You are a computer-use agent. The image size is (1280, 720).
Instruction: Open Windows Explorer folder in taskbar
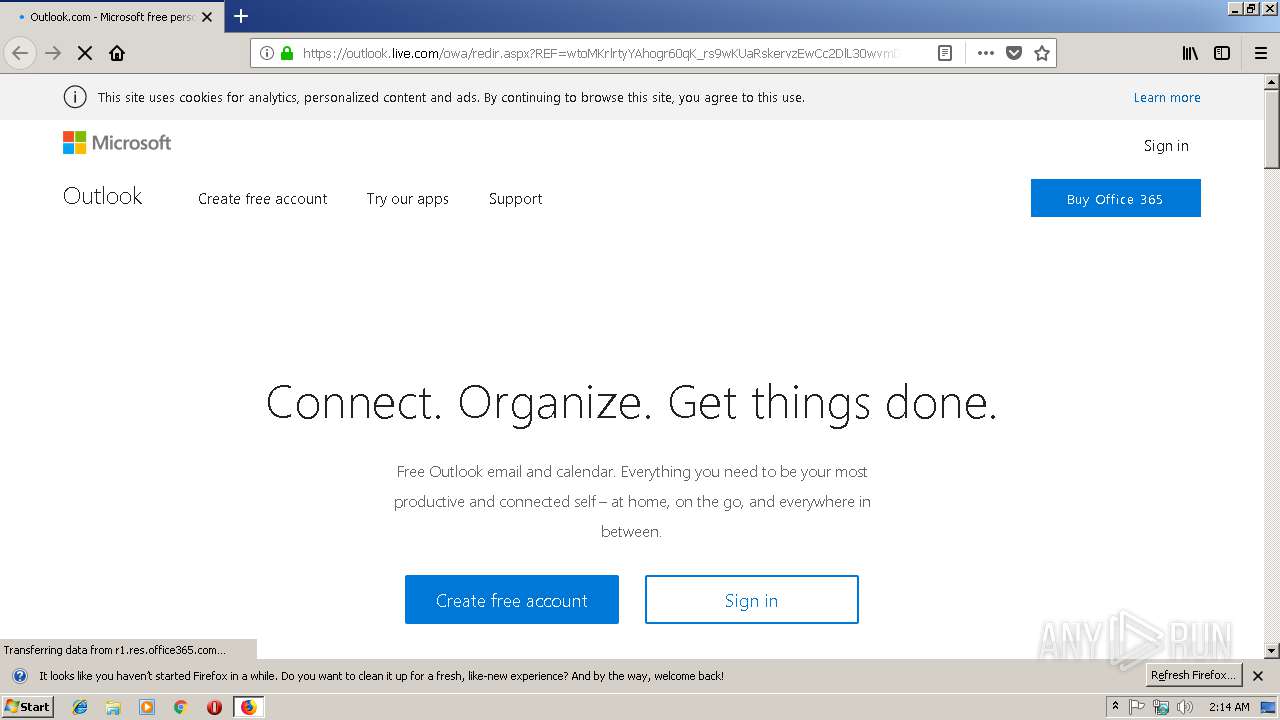tap(113, 707)
